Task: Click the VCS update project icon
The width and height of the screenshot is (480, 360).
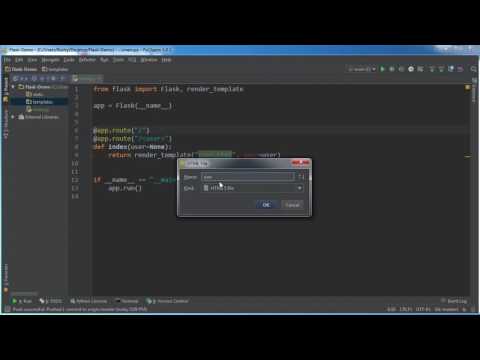Action: point(432,69)
